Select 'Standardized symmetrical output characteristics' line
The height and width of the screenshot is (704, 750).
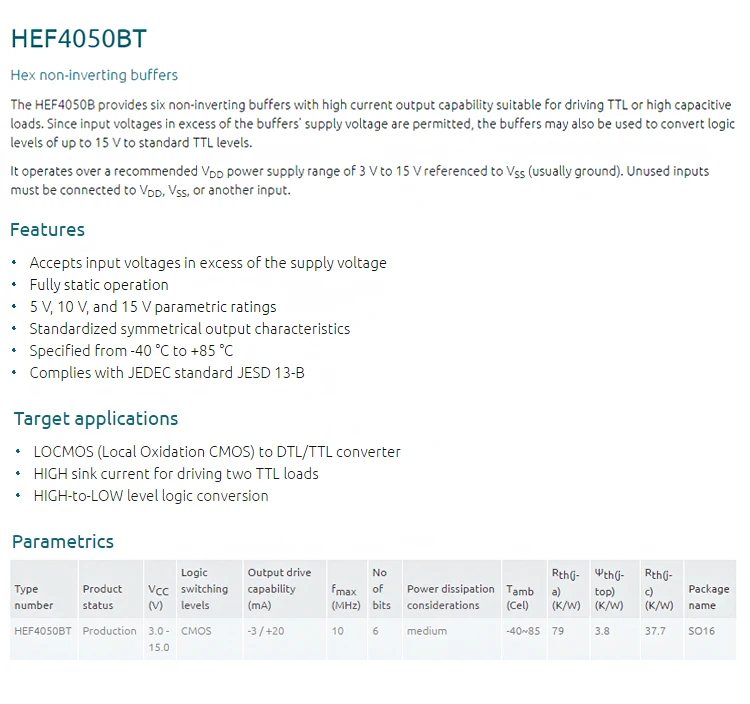190,329
